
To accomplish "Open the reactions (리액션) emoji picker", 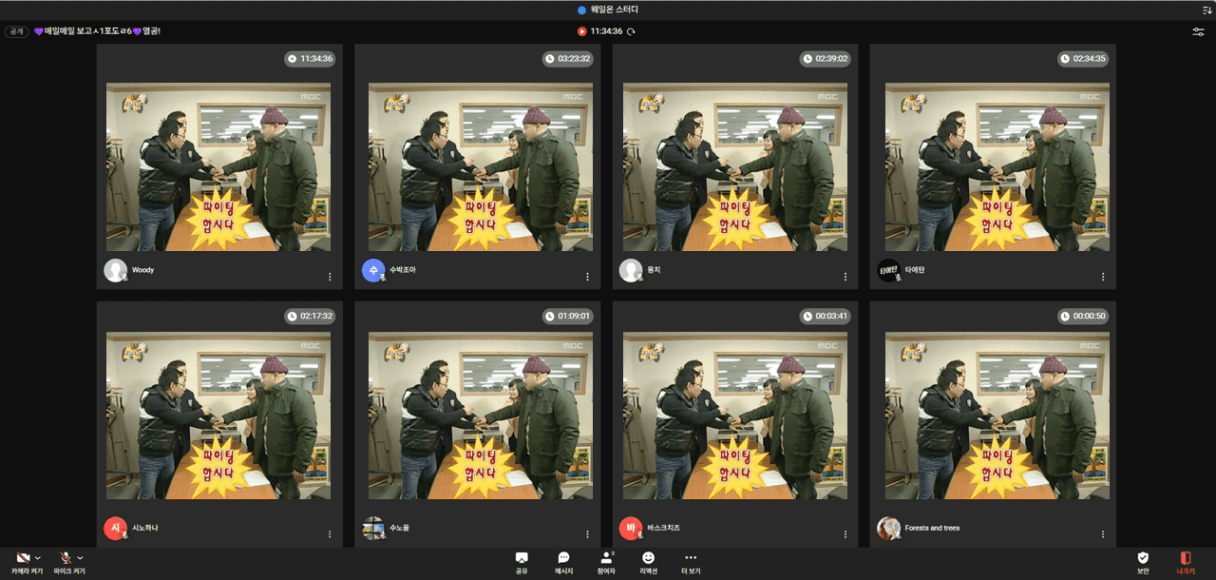I will pos(648,561).
